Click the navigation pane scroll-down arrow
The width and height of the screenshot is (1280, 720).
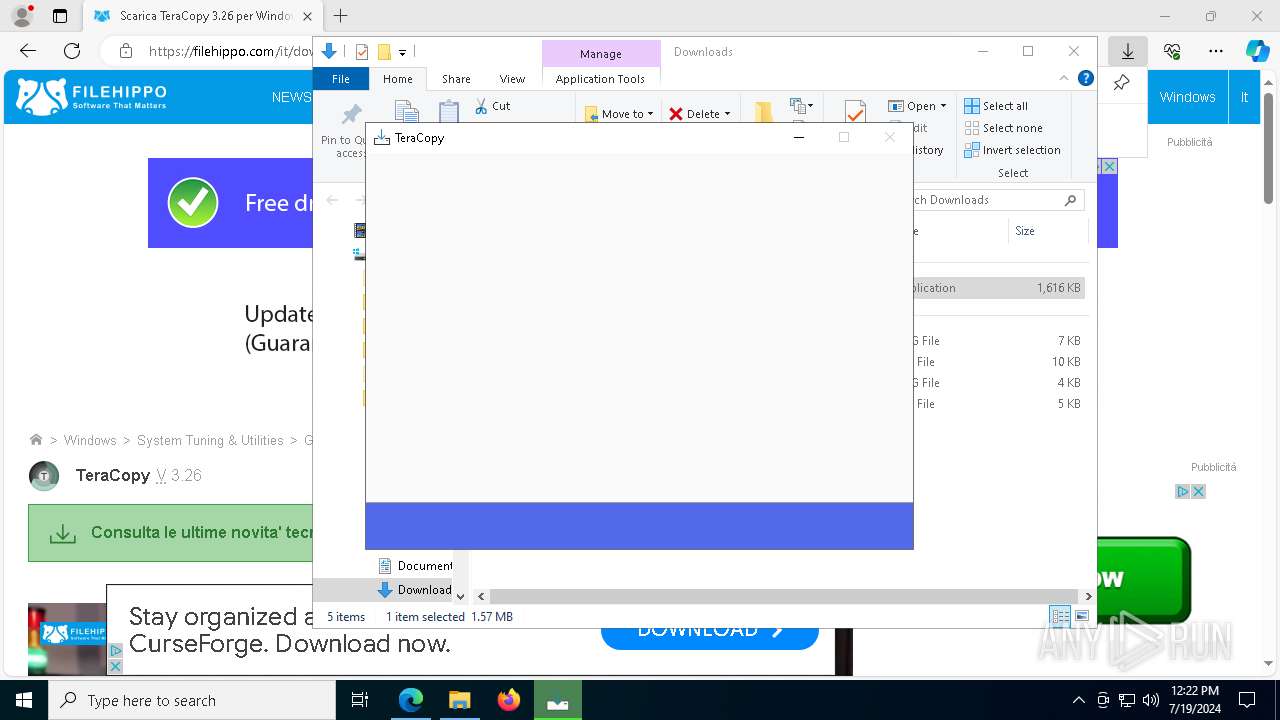coord(460,596)
